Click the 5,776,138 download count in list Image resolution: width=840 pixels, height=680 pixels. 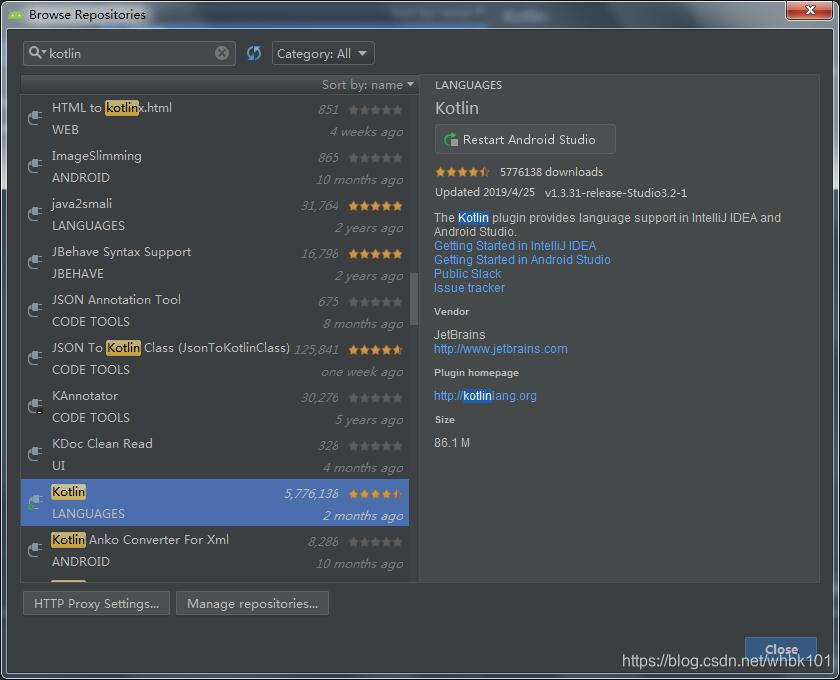tap(311, 494)
